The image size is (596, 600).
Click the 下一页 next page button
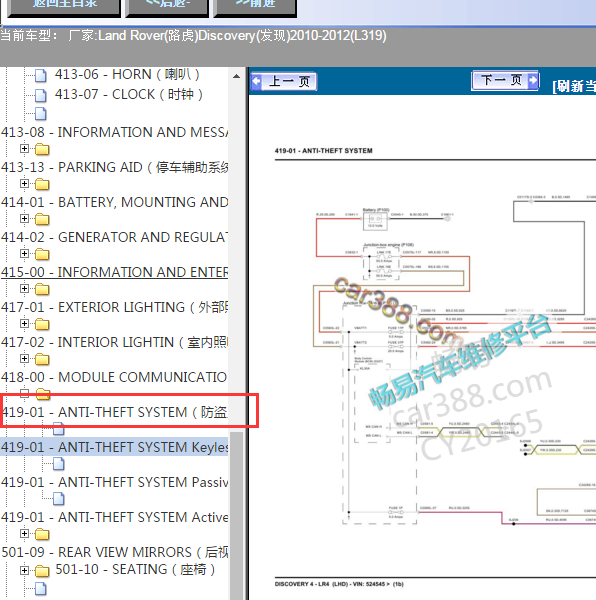[505, 80]
